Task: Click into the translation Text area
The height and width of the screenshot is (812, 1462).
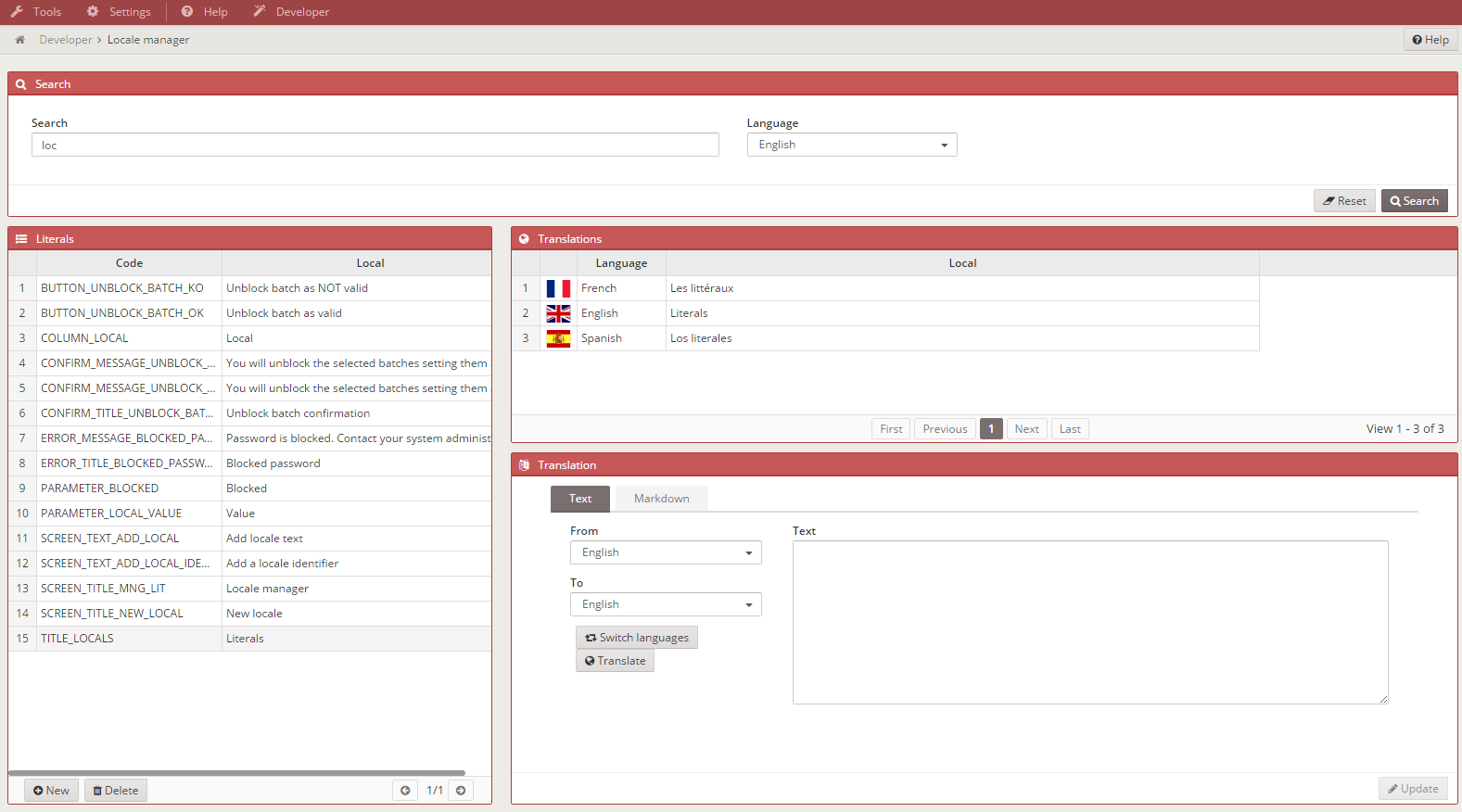Action: click(x=1090, y=622)
